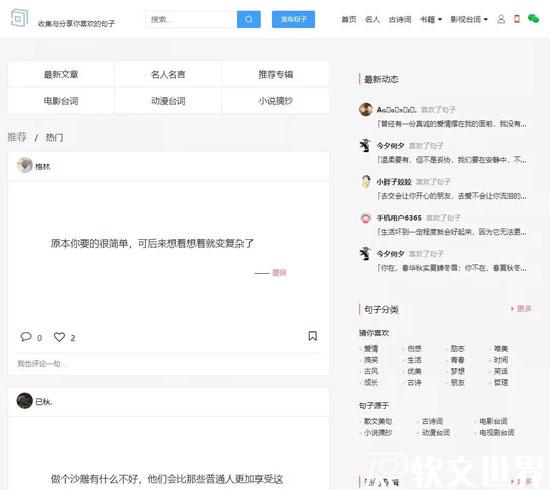Select the 成长 tag
The image size is (550, 490).
(371, 382)
